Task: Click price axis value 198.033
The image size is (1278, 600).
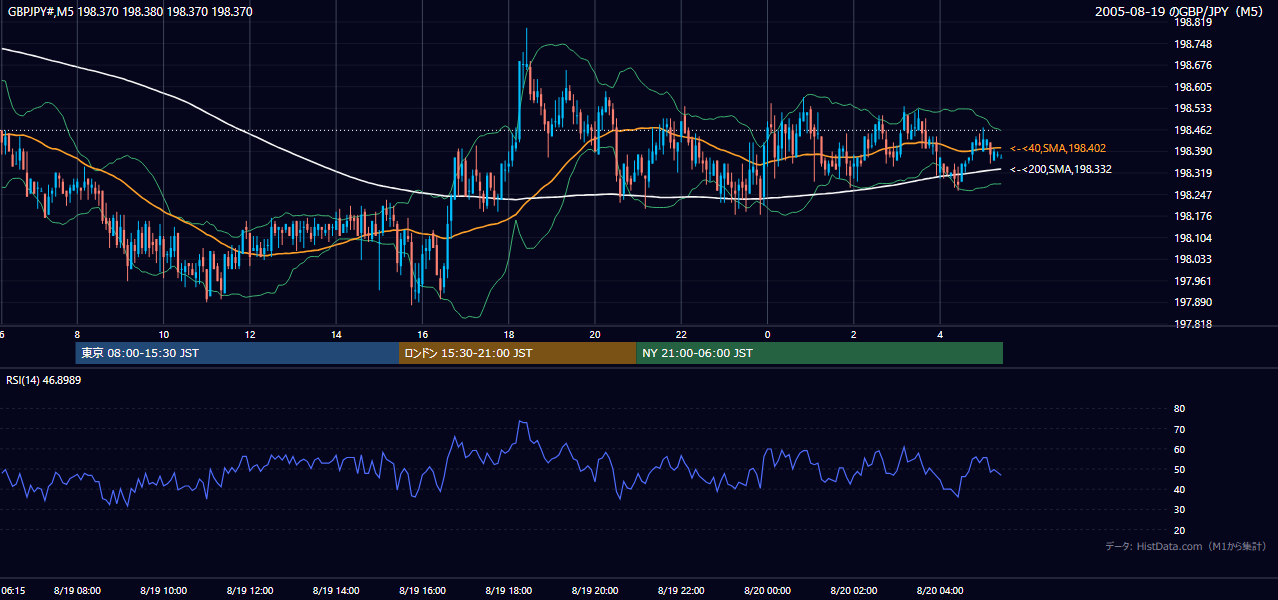Action: coord(1192,259)
